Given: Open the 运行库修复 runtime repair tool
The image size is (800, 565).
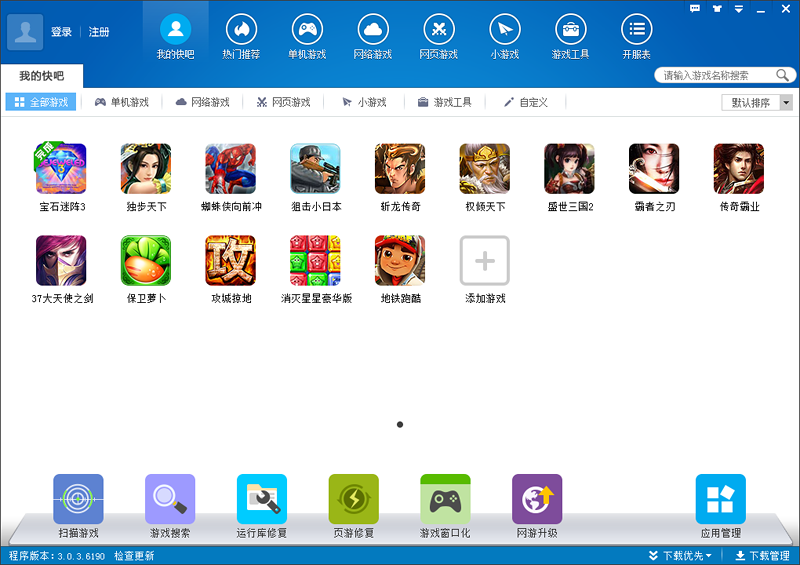Looking at the screenshot, I should pyautogui.click(x=262, y=500).
